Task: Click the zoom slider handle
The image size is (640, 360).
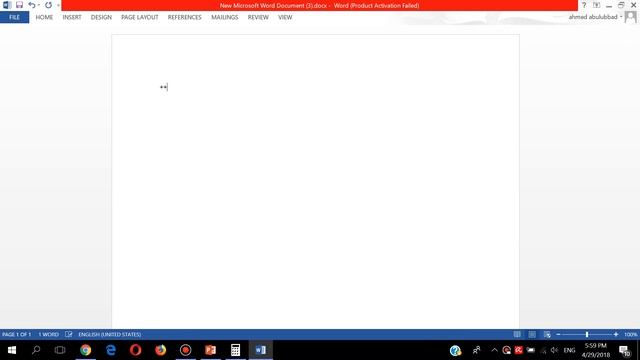Action: (587, 334)
